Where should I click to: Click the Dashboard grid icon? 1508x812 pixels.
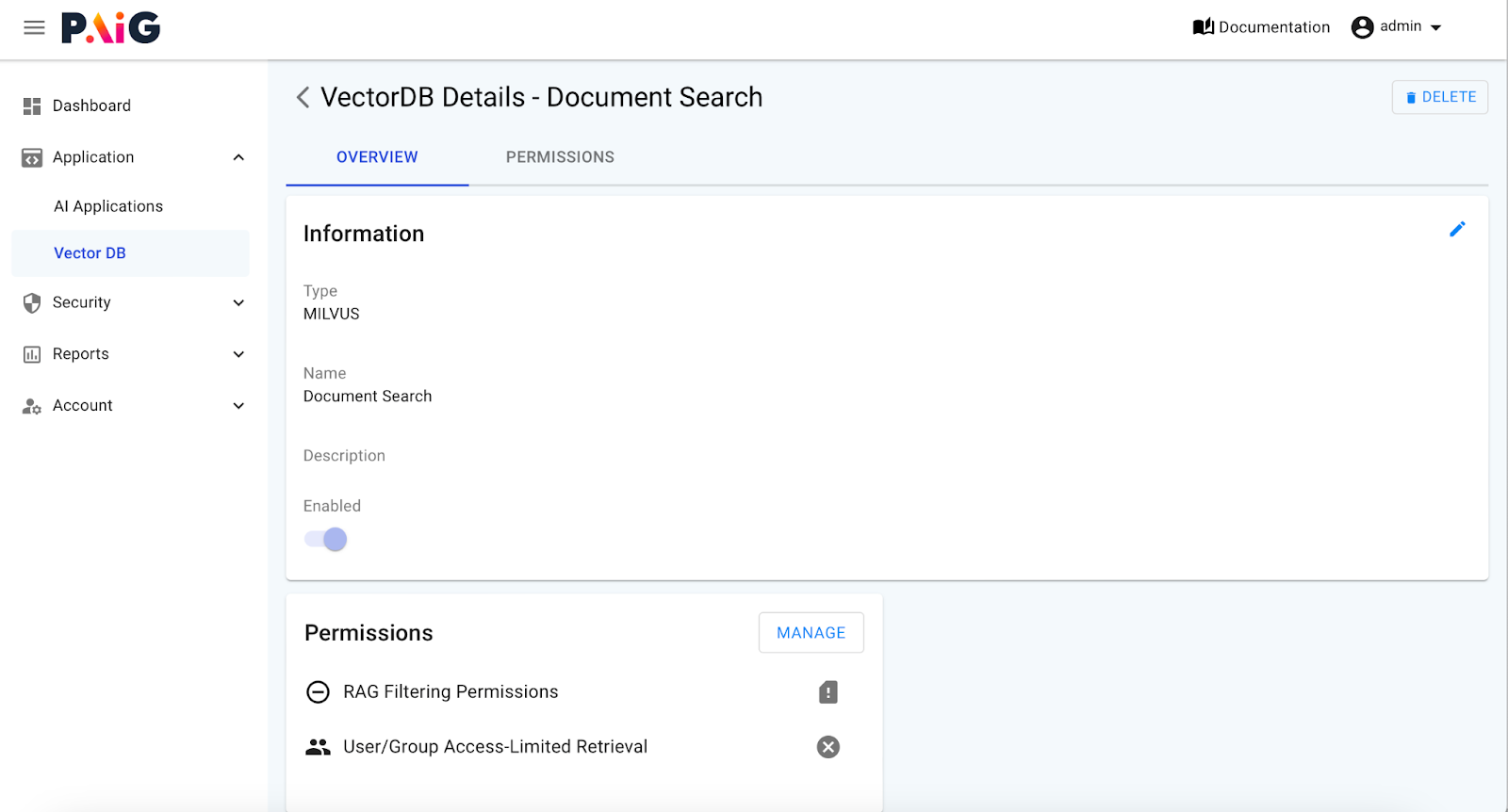[32, 106]
